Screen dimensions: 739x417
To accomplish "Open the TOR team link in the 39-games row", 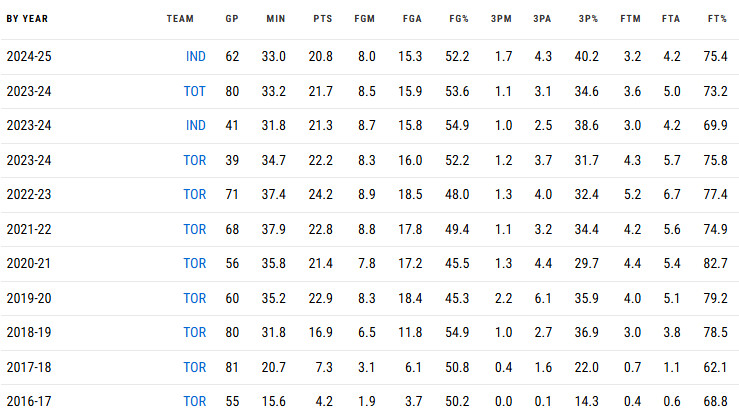I will (x=195, y=160).
